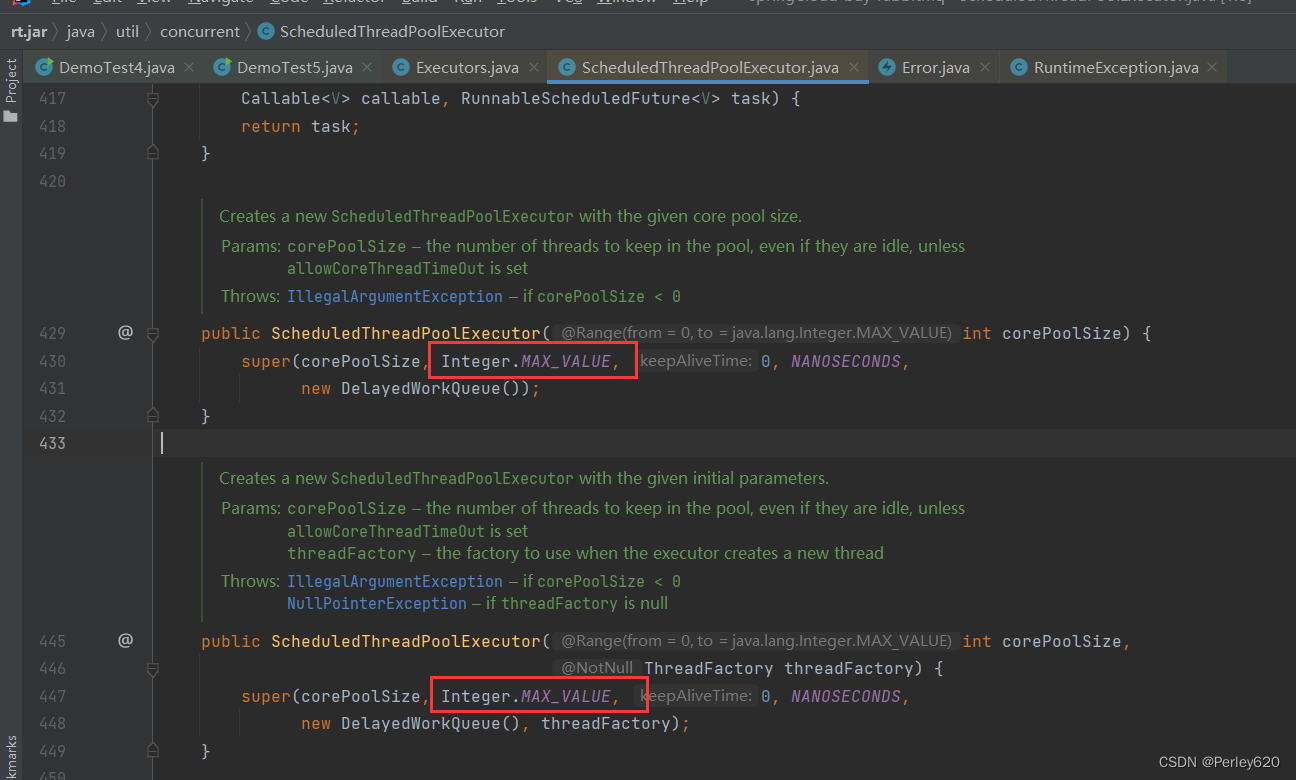Close the RuntimeException.java tab

tap(1213, 68)
